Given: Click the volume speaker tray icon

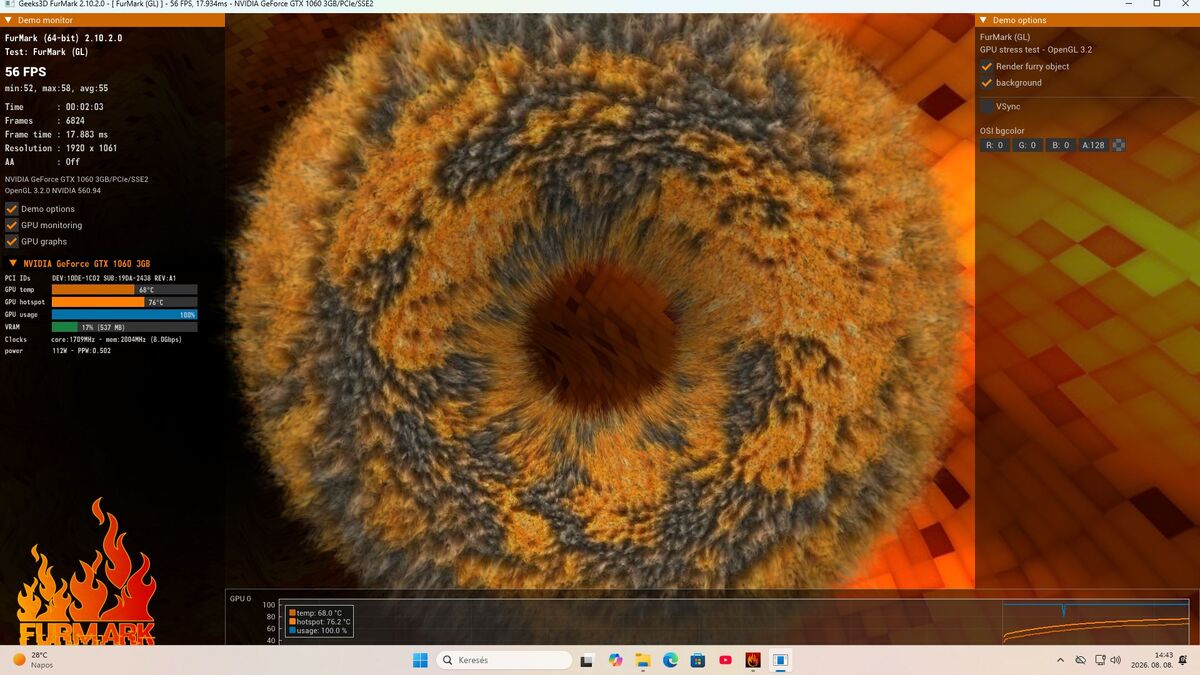Looking at the screenshot, I should coord(1116,660).
